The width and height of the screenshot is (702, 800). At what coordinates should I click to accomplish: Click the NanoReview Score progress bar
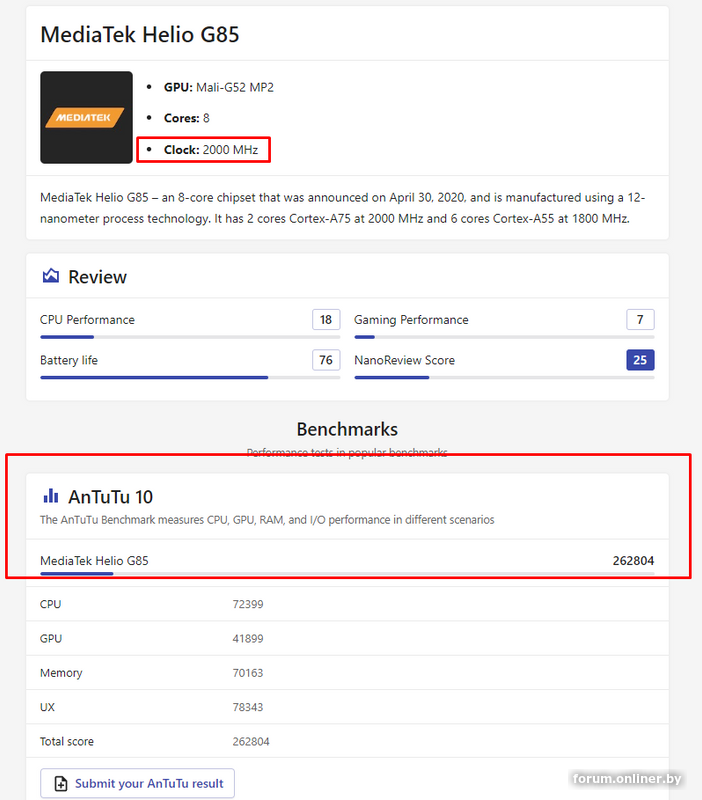tap(505, 378)
